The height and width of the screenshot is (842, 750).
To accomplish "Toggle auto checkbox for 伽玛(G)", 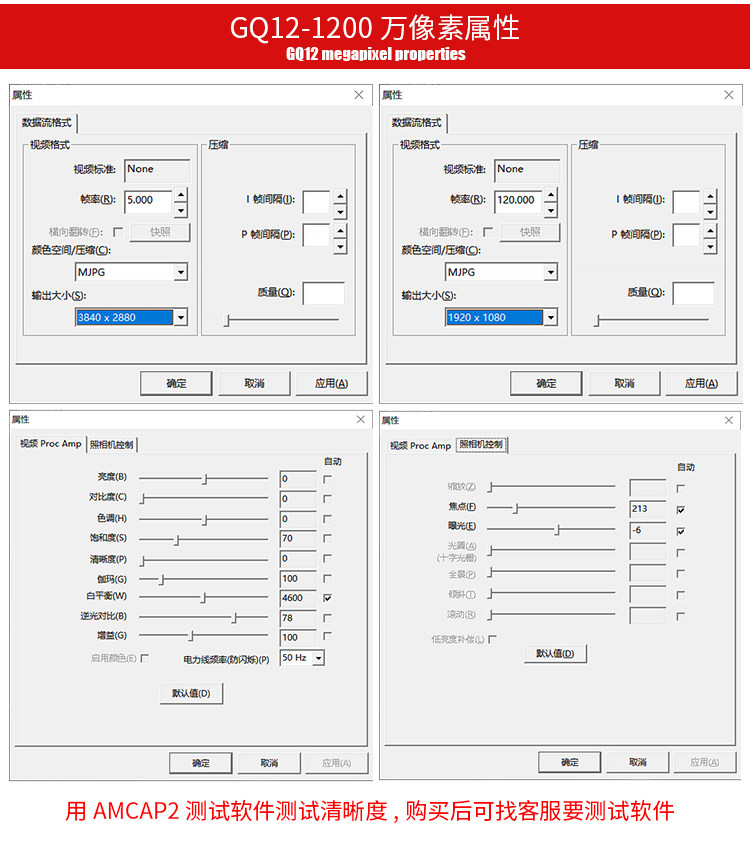I will (327, 578).
